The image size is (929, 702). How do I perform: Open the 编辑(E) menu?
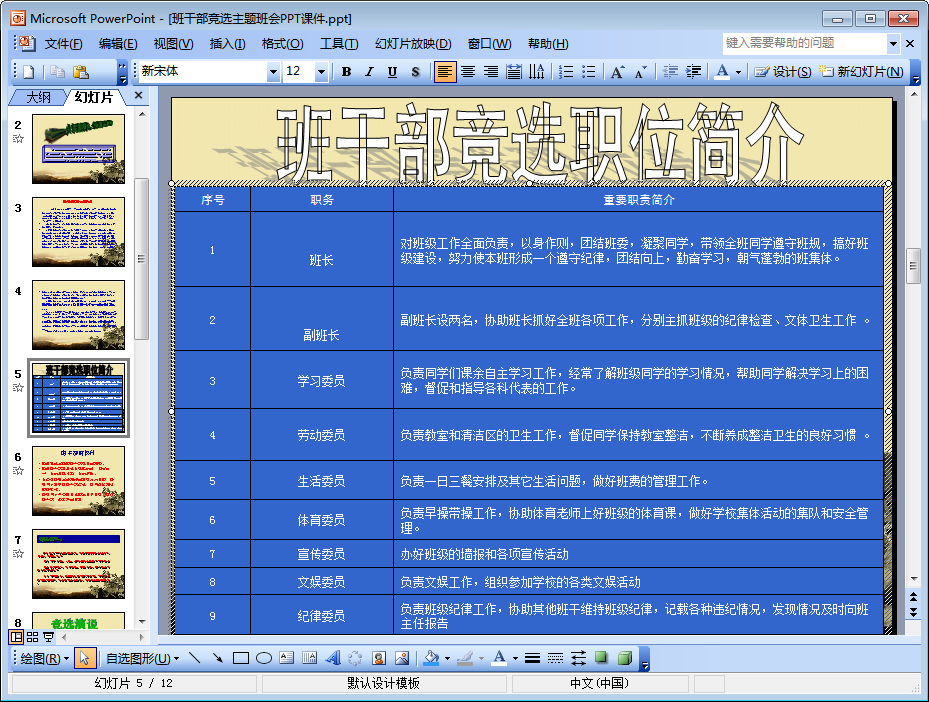coord(118,44)
